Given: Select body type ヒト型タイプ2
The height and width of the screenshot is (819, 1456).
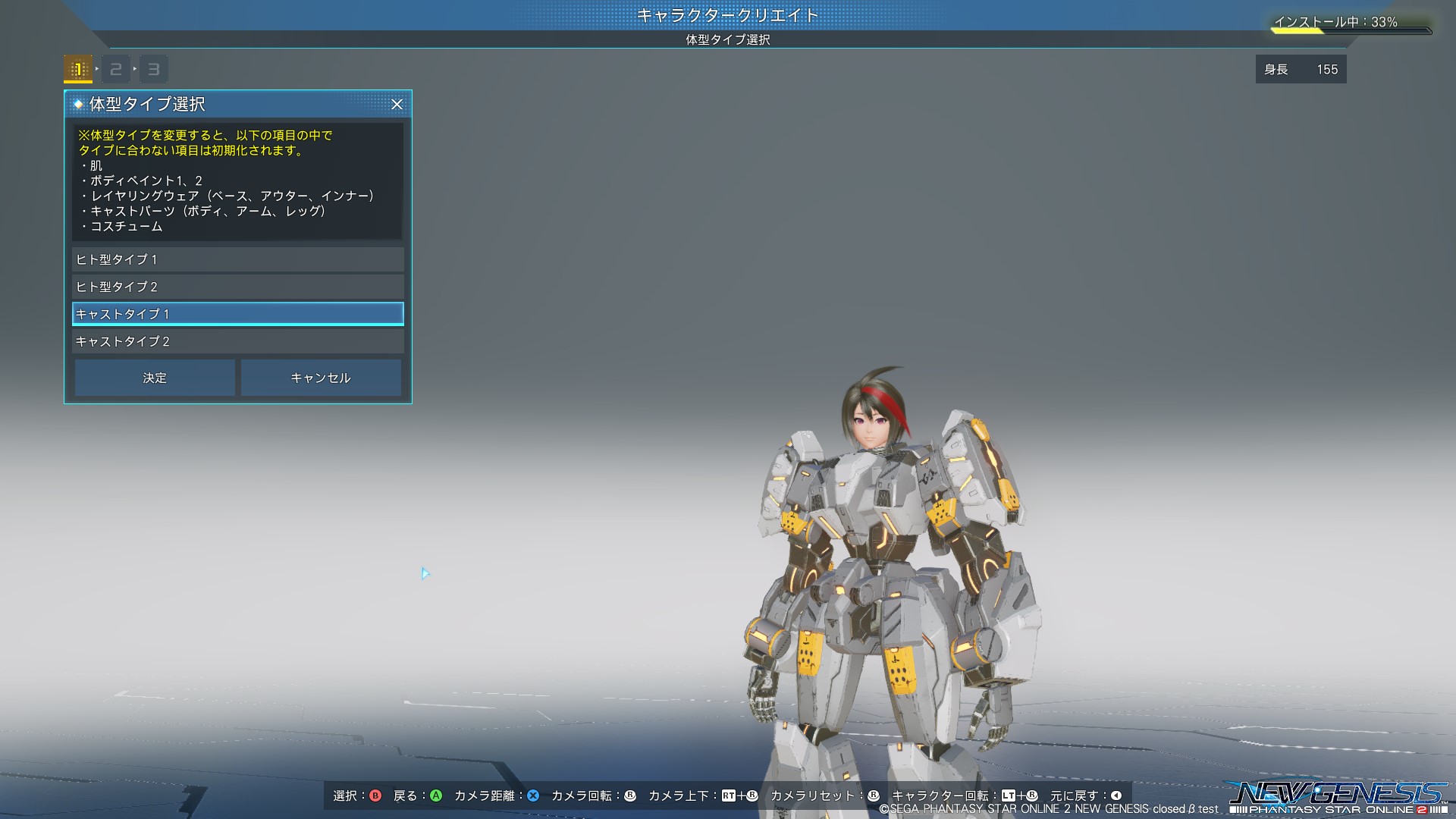Looking at the screenshot, I should (x=237, y=287).
